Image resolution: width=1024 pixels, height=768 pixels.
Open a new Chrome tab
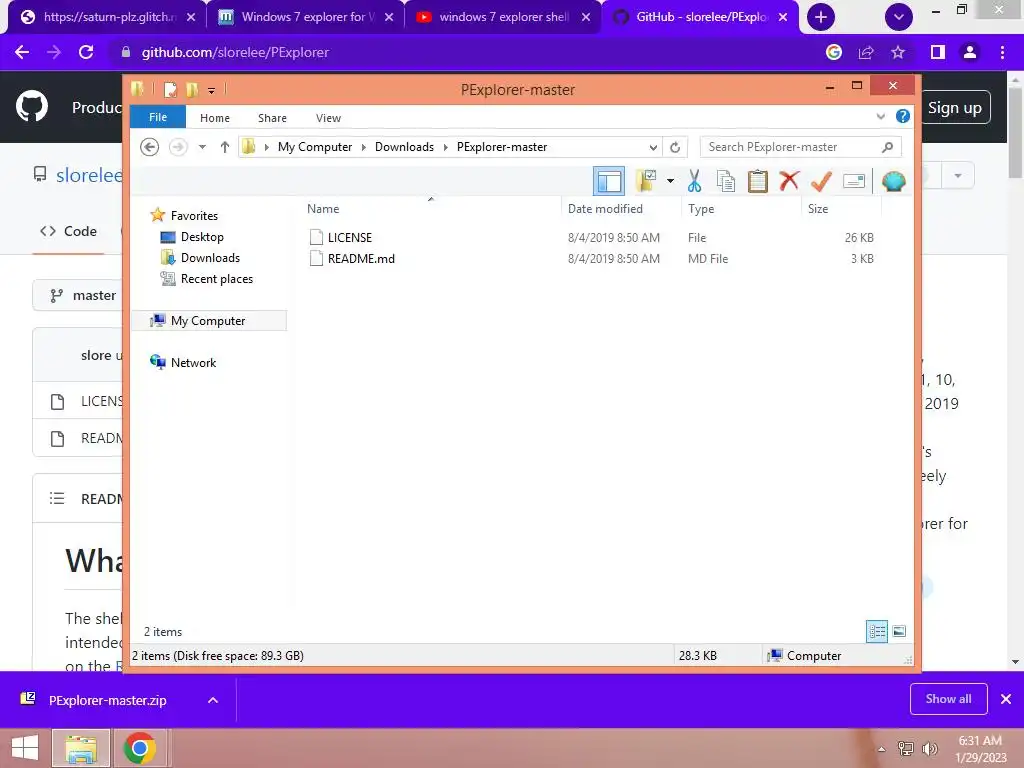click(x=821, y=17)
